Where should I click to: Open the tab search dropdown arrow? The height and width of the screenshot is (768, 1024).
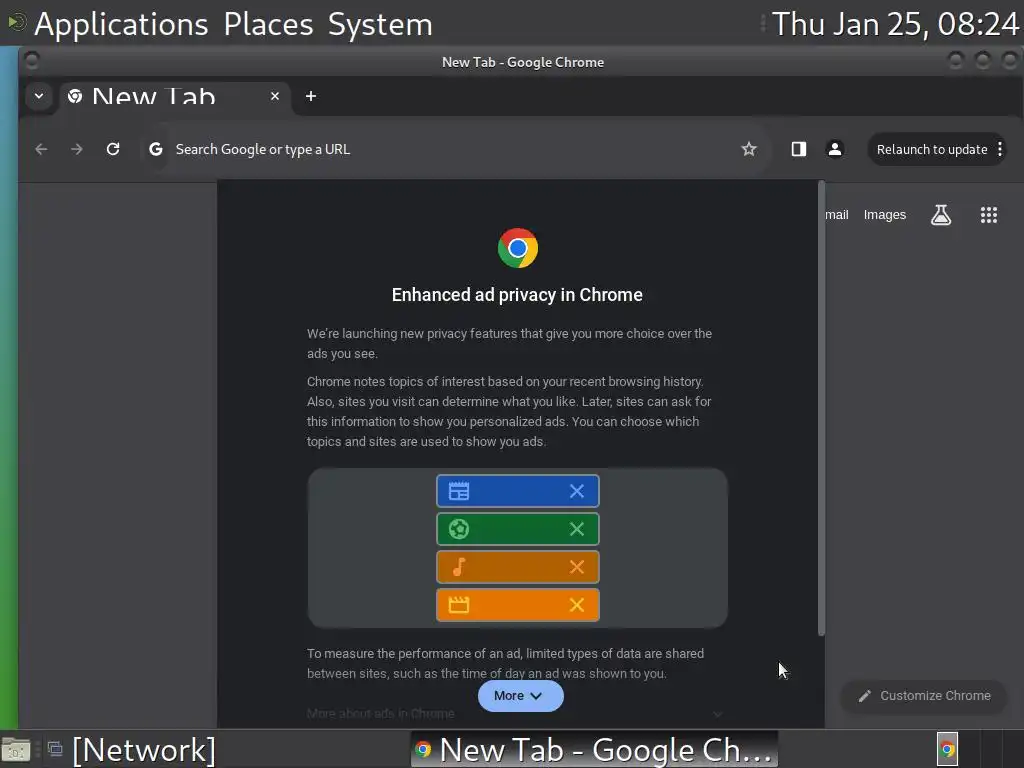(x=39, y=96)
